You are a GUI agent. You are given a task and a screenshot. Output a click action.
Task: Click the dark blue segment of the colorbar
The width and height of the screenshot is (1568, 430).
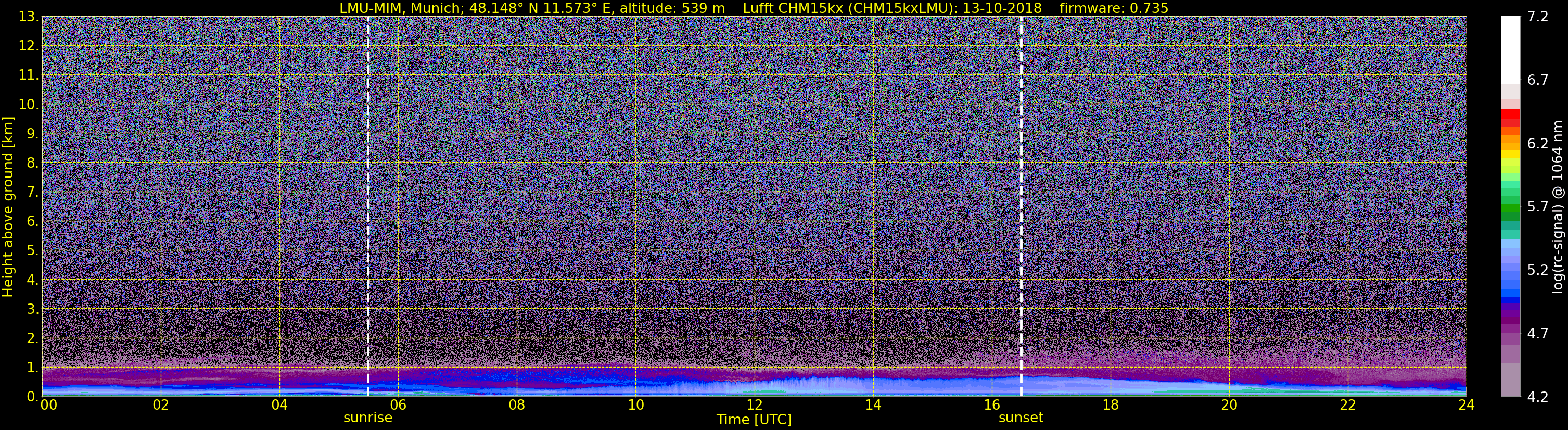1510,300
